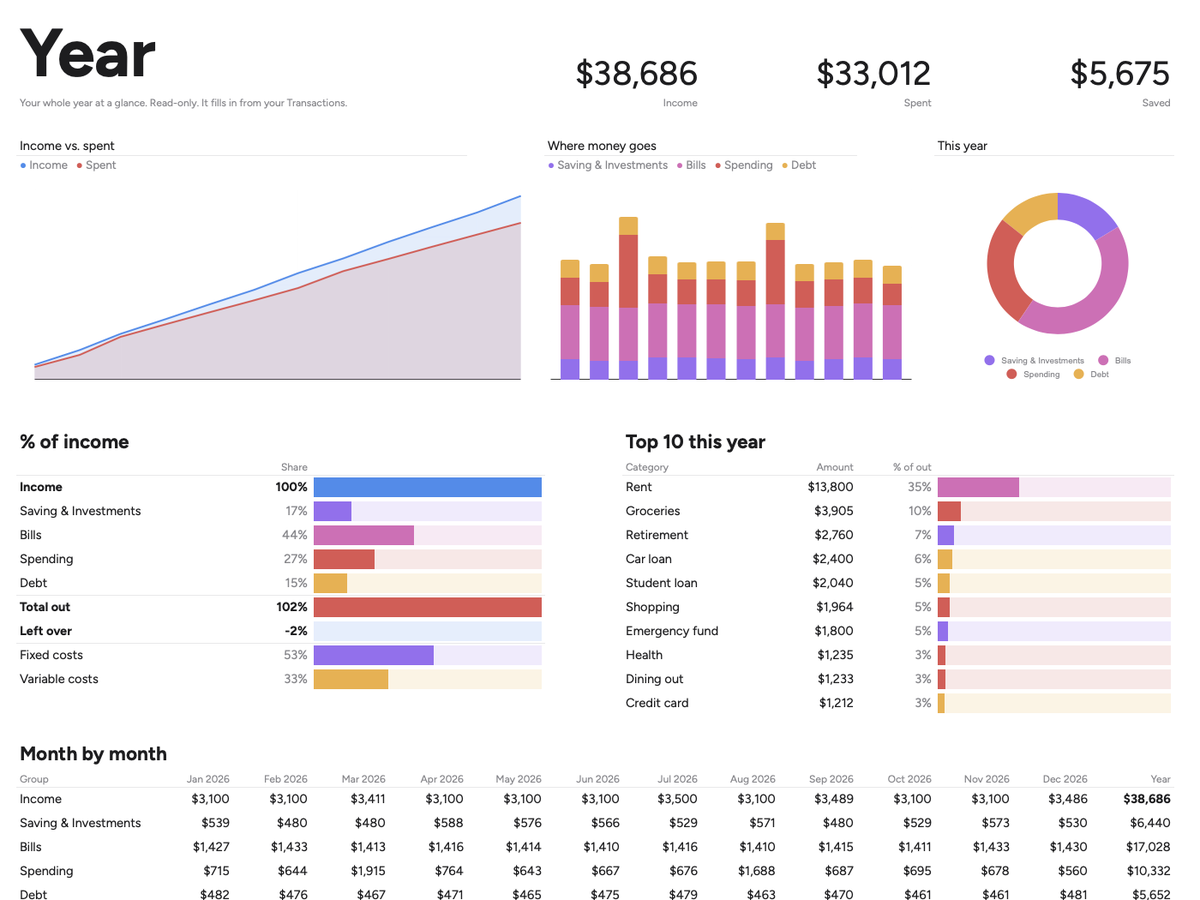
Task: Click Credit card amount $1,212
Action: (x=836, y=703)
